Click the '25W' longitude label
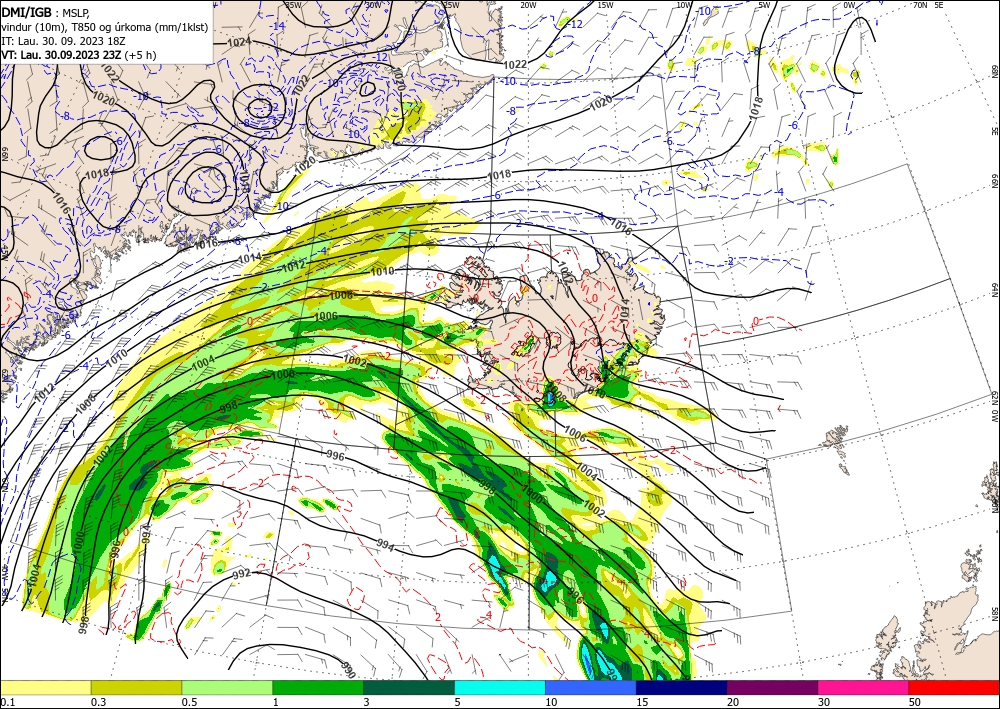Image resolution: width=1000 pixels, height=709 pixels. pyautogui.click(x=452, y=5)
